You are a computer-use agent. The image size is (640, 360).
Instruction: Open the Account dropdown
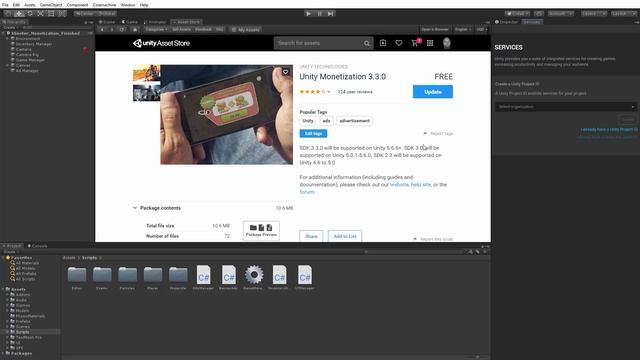coord(560,13)
